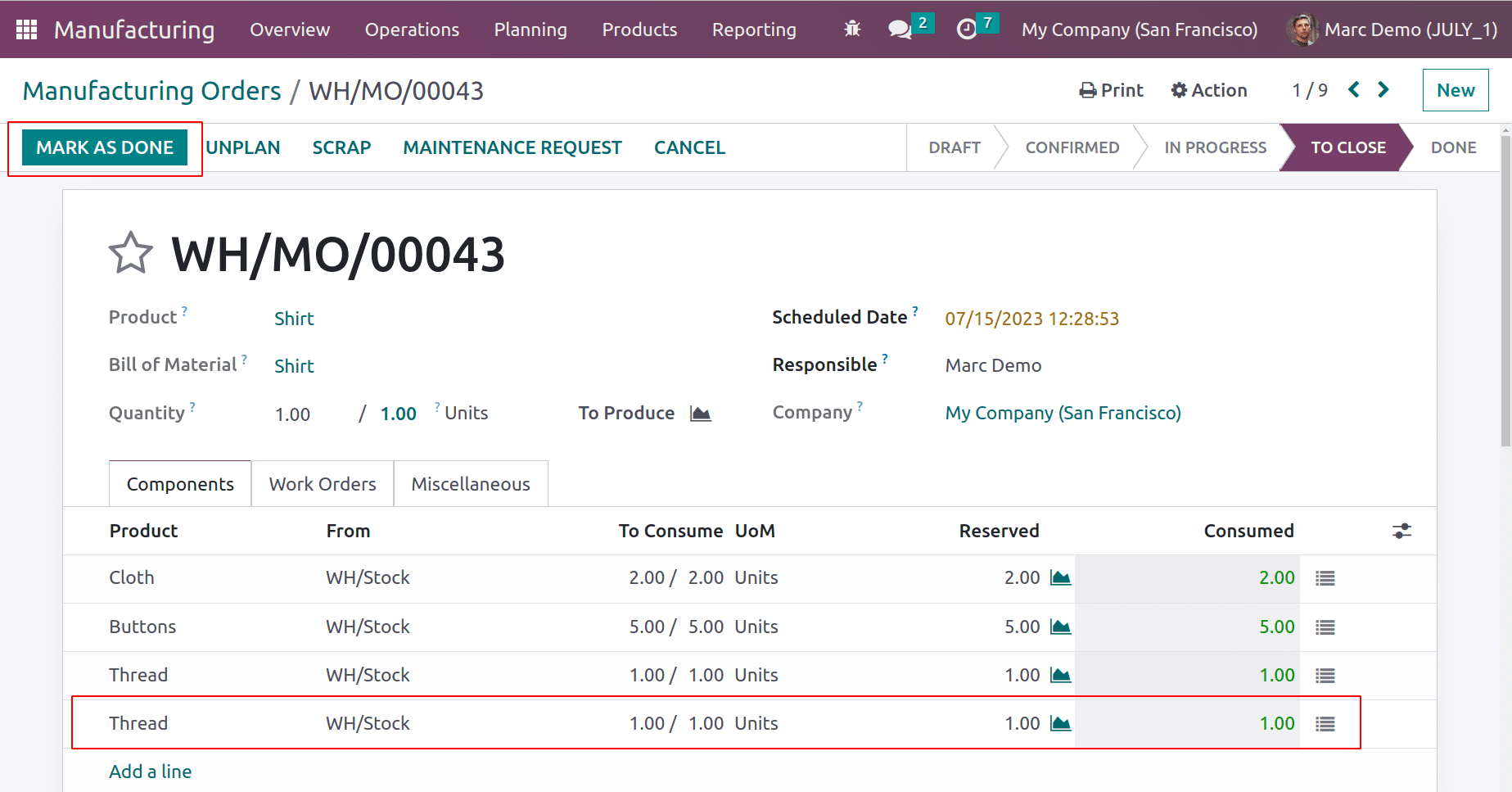Open the activities clock icon
The width and height of the screenshot is (1512, 792).
(x=967, y=29)
